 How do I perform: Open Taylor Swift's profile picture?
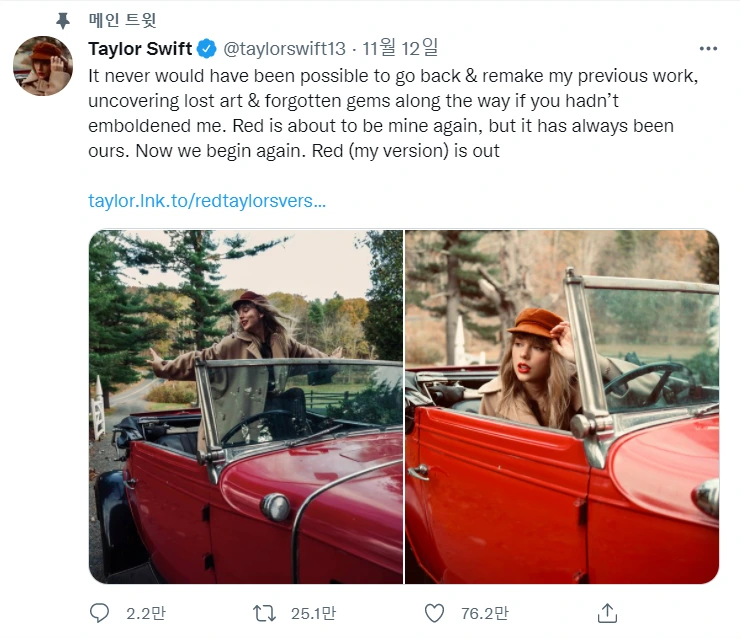(43, 67)
